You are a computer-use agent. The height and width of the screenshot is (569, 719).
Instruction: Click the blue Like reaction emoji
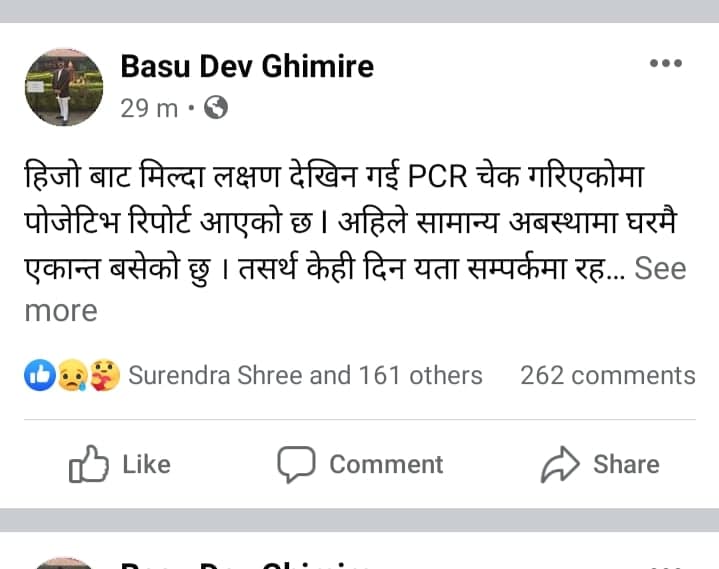40,375
